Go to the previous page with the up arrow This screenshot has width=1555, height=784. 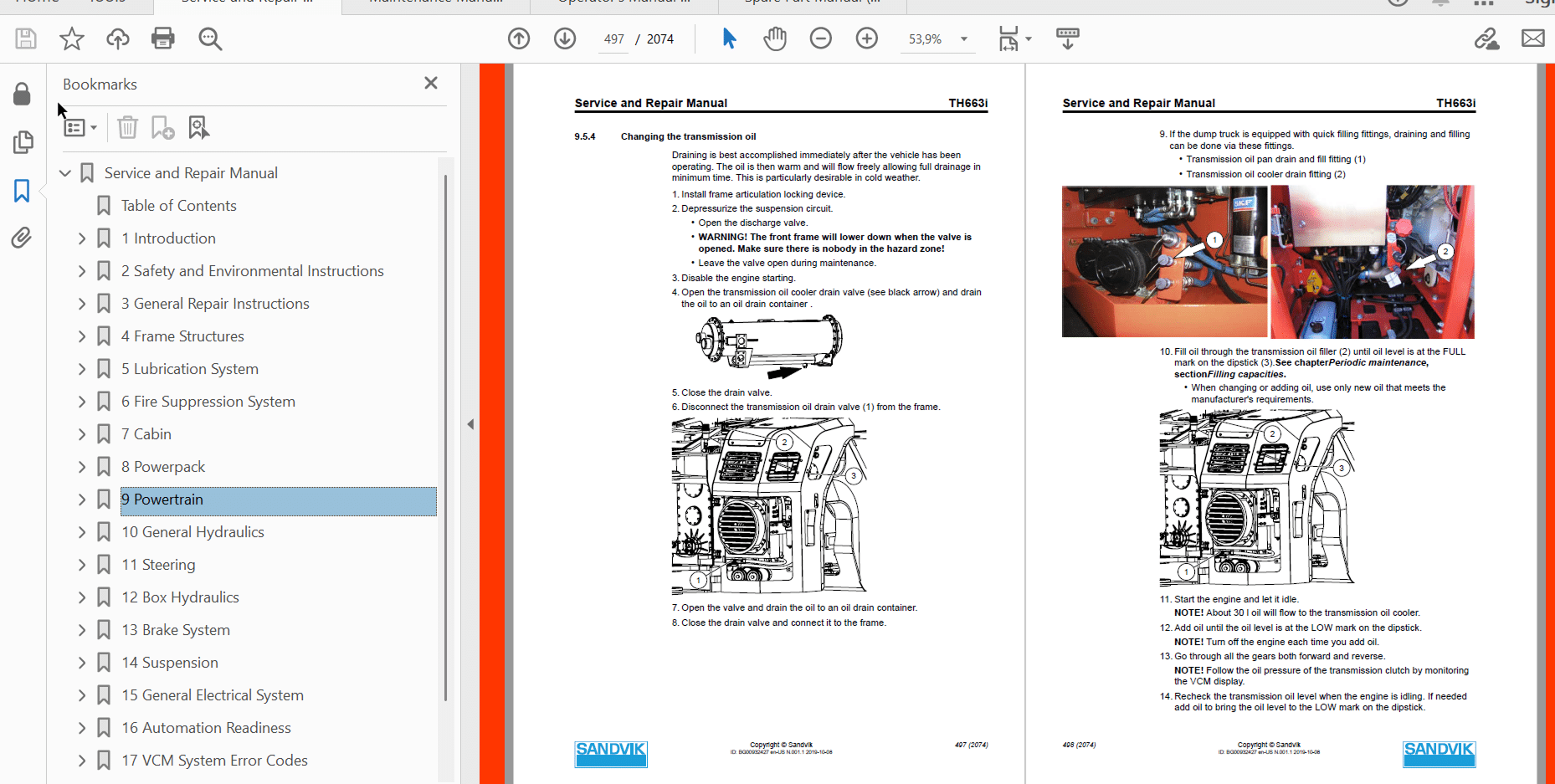pos(519,38)
